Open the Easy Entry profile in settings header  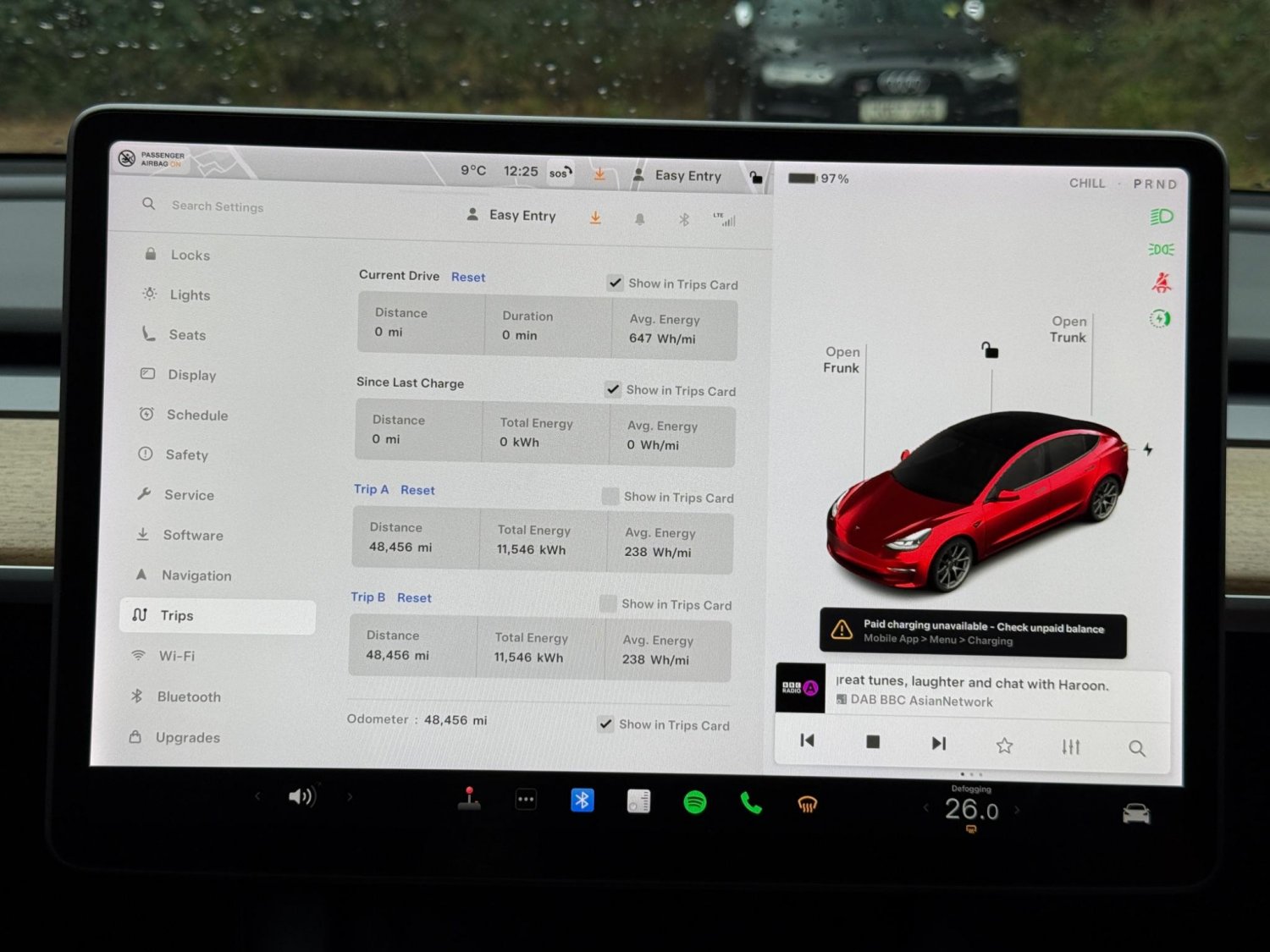511,215
